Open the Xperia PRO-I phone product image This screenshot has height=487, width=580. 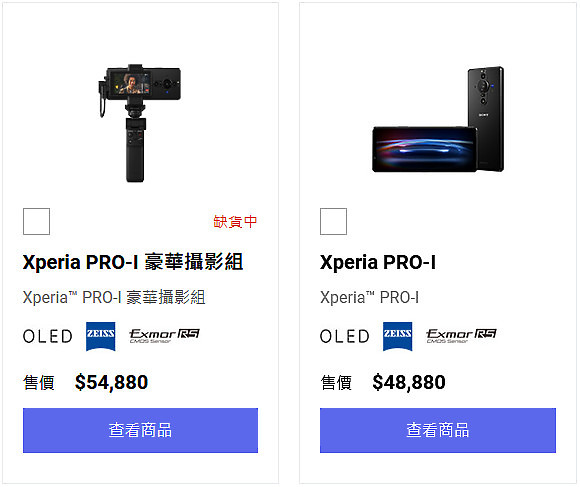tap(438, 119)
